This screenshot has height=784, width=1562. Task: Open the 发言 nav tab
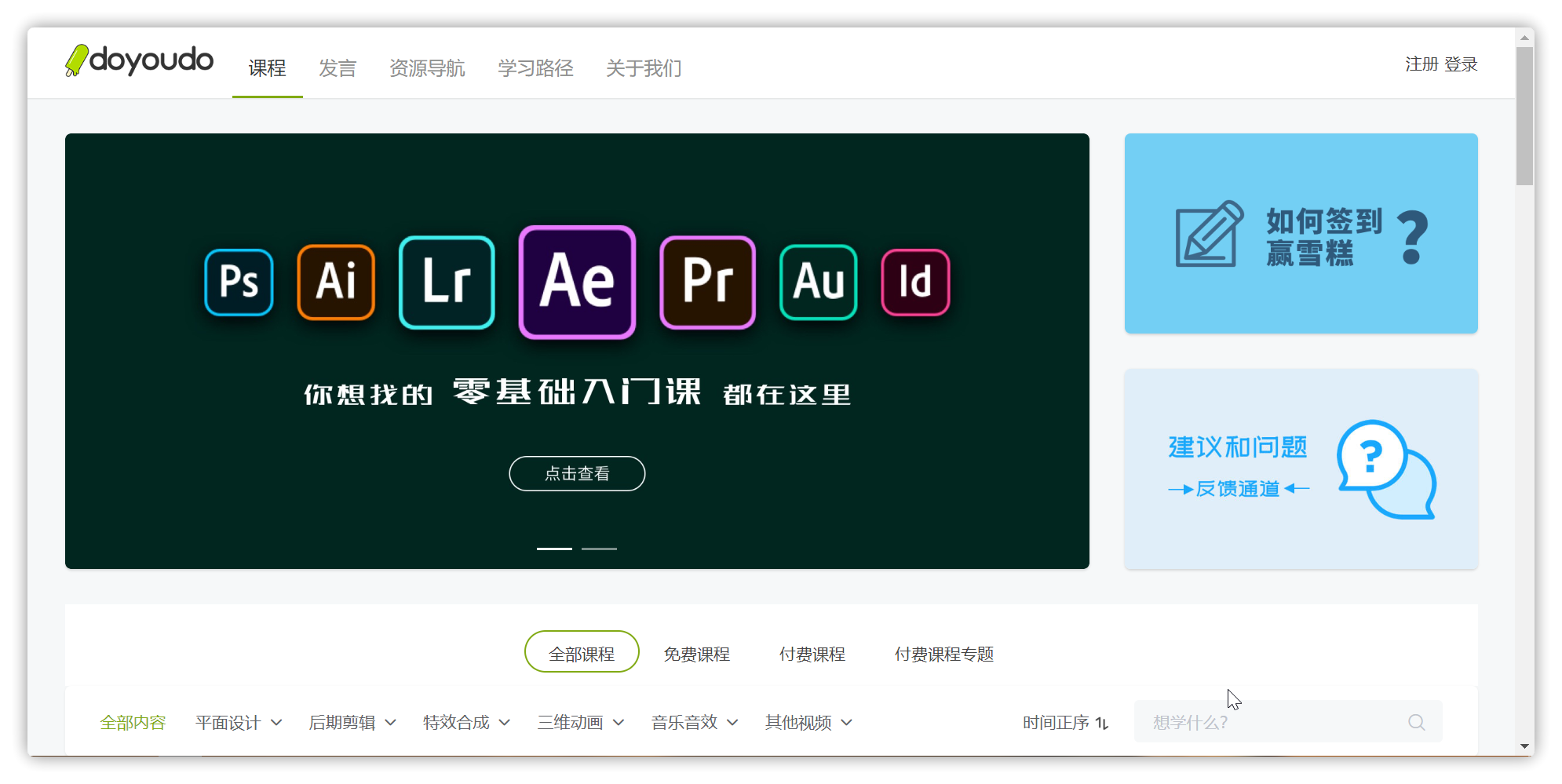pos(338,68)
